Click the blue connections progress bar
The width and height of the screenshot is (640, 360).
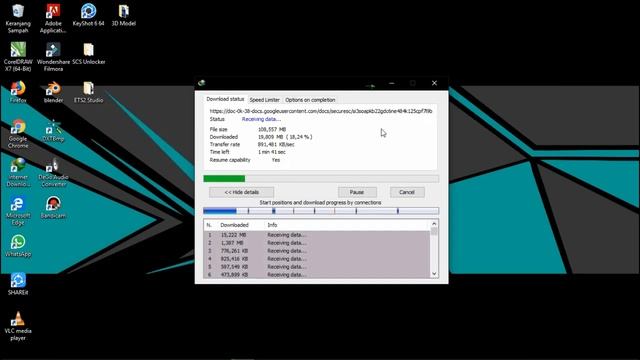(321, 211)
